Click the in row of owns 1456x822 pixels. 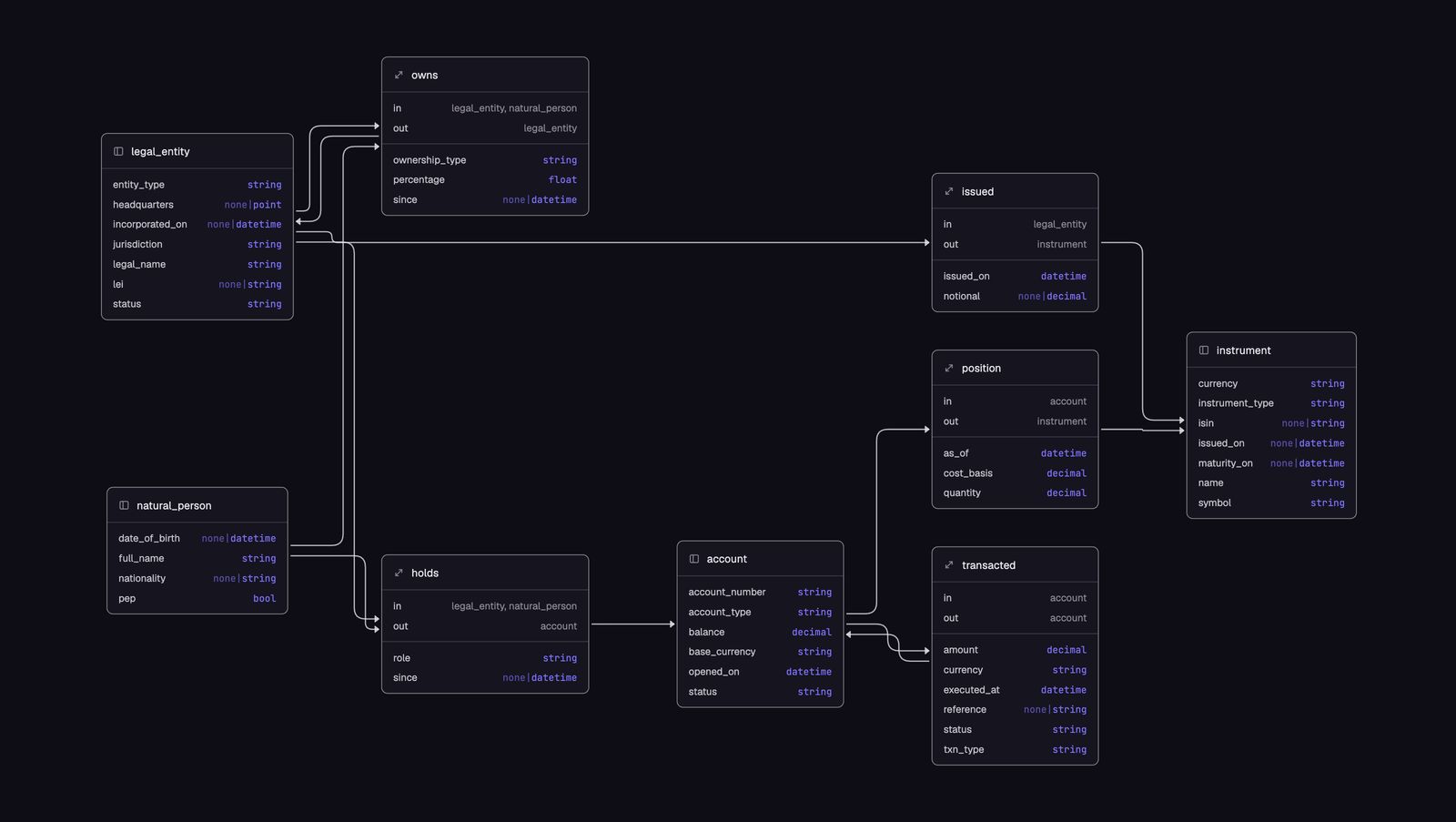(x=485, y=108)
